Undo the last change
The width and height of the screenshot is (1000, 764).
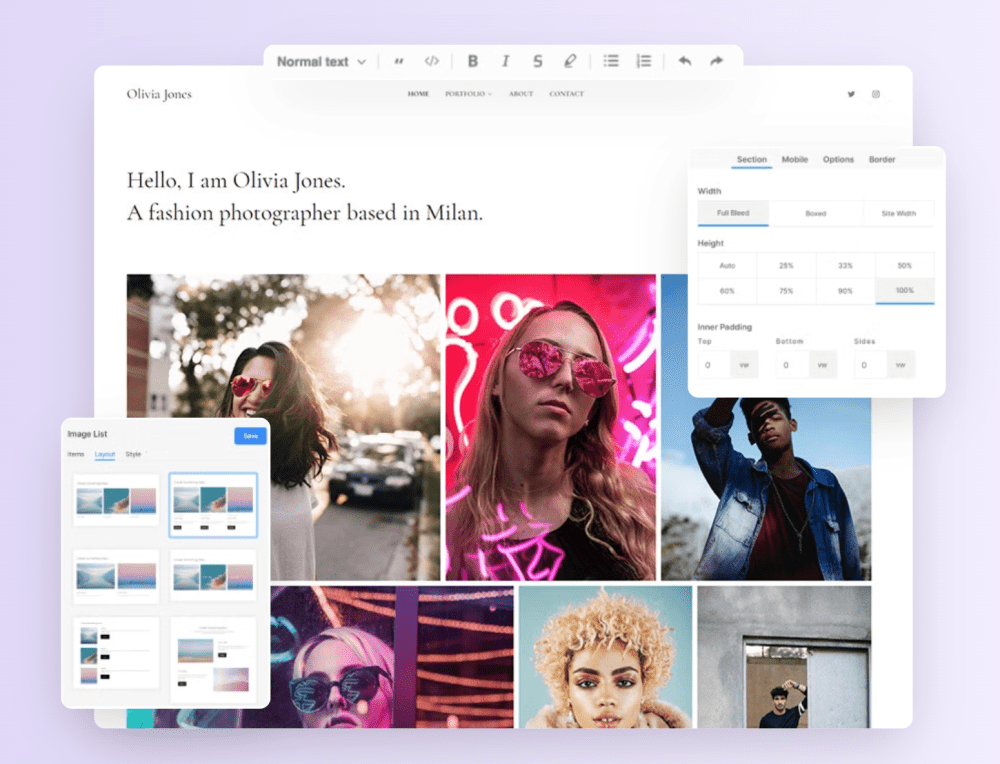point(685,61)
